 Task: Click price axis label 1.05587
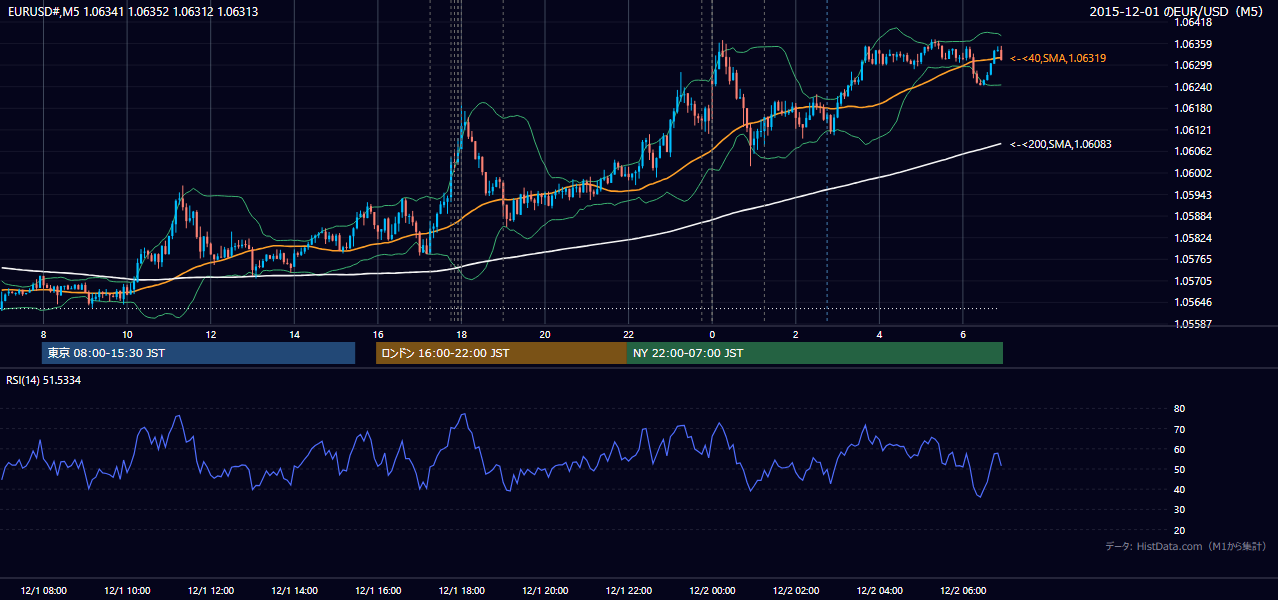click(x=1194, y=324)
